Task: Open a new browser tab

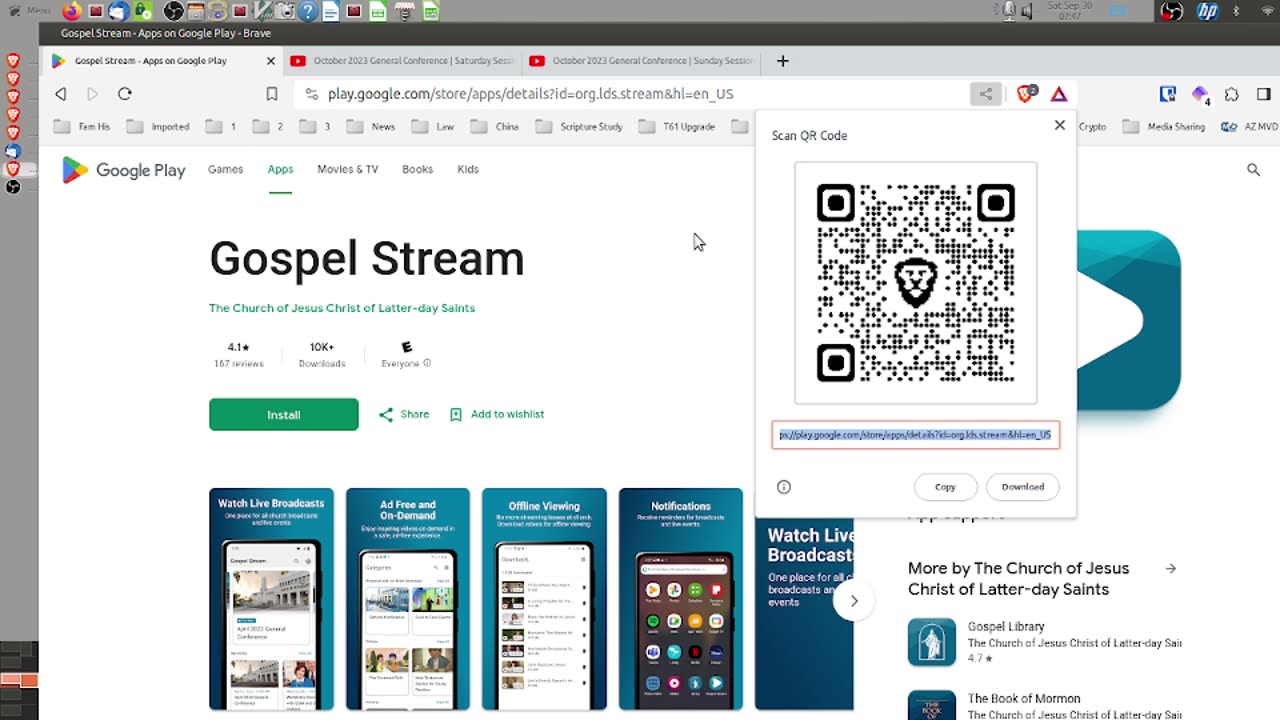Action: 783,61
